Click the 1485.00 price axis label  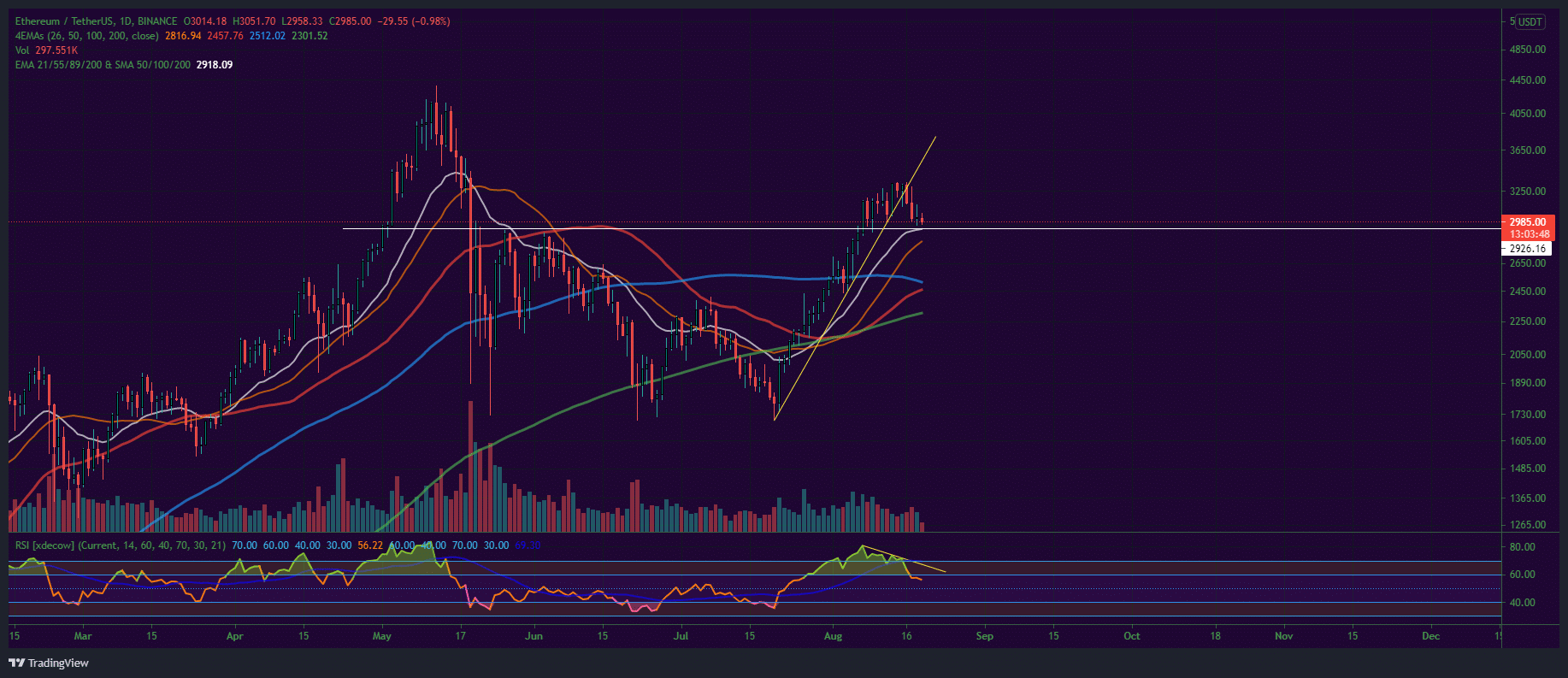pyautogui.click(x=1528, y=469)
